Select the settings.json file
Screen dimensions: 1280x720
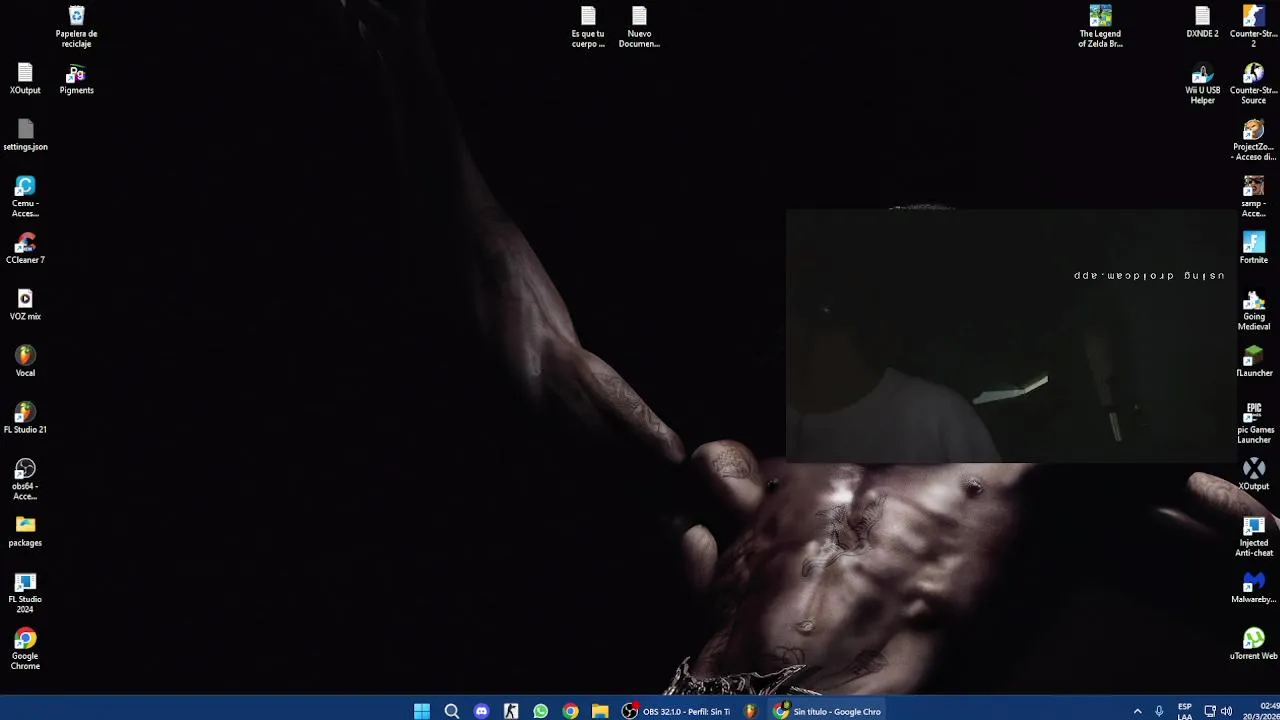click(x=25, y=136)
